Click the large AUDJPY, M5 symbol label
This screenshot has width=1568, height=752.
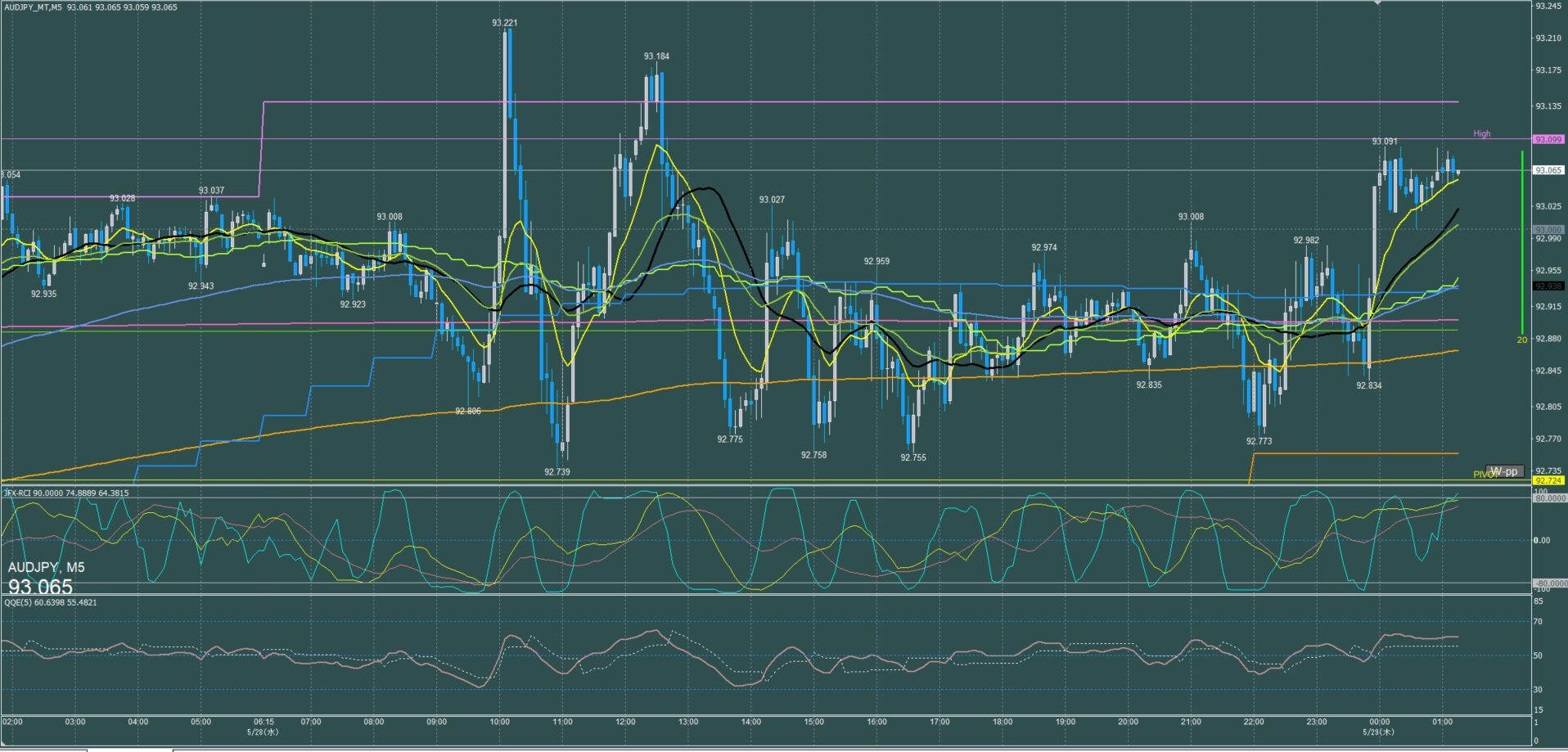[46, 567]
